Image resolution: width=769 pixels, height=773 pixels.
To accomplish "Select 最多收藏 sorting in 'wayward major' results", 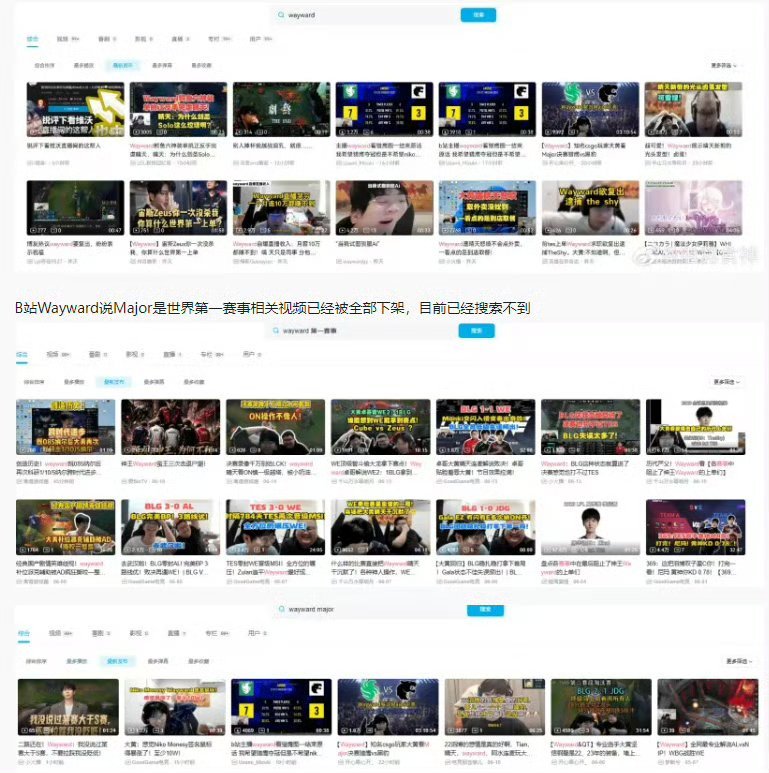I will pyautogui.click(x=198, y=661).
